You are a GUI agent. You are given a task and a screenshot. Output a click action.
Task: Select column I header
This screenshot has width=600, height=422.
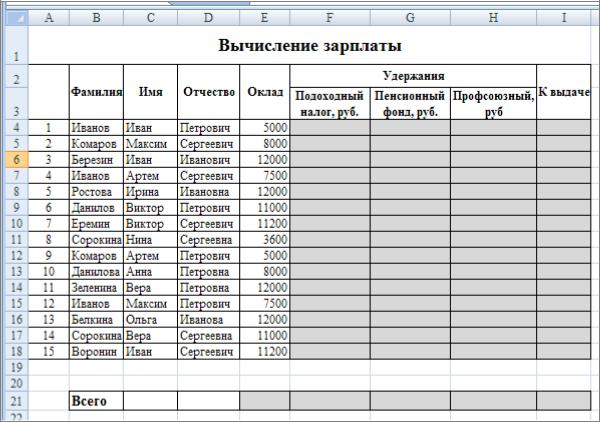[564, 18]
